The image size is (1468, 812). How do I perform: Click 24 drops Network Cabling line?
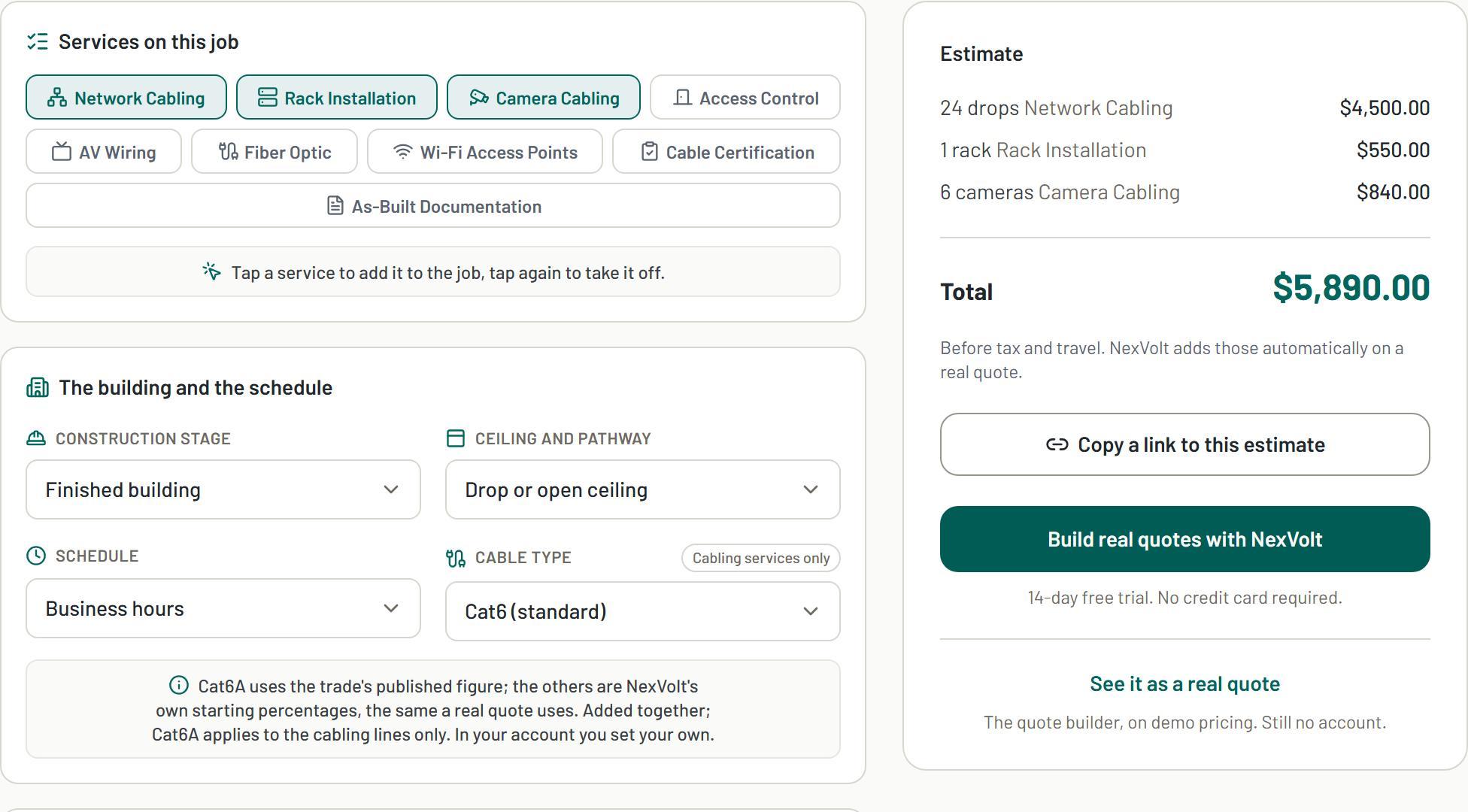1185,108
